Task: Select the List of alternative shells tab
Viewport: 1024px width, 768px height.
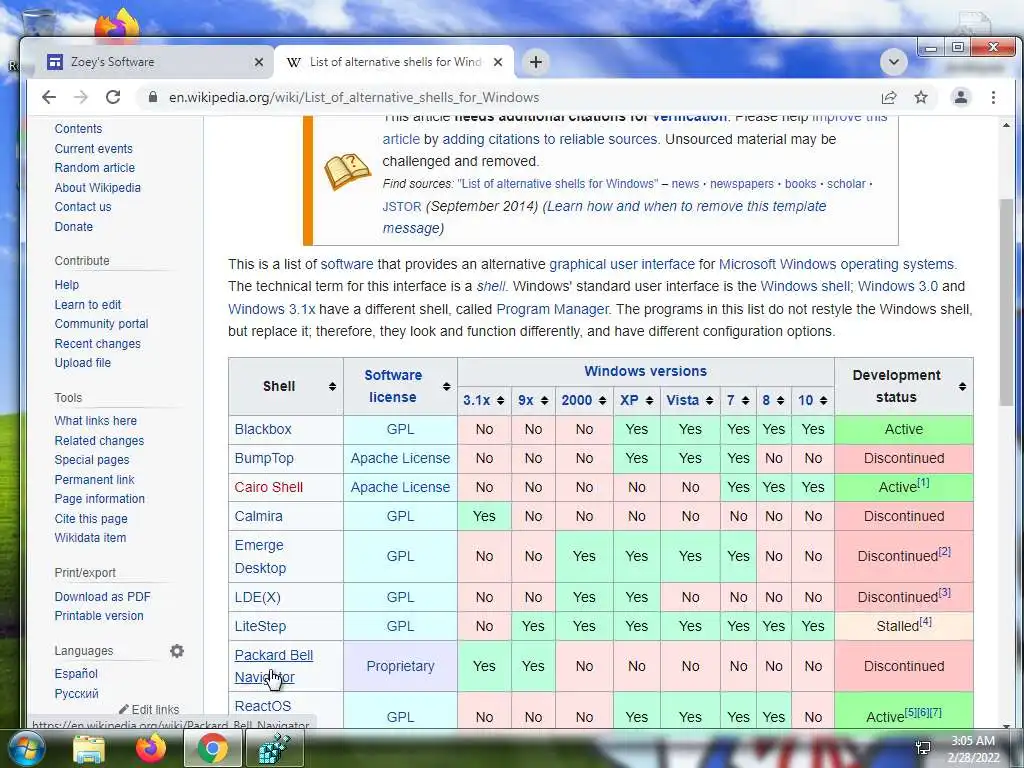Action: pyautogui.click(x=394, y=62)
